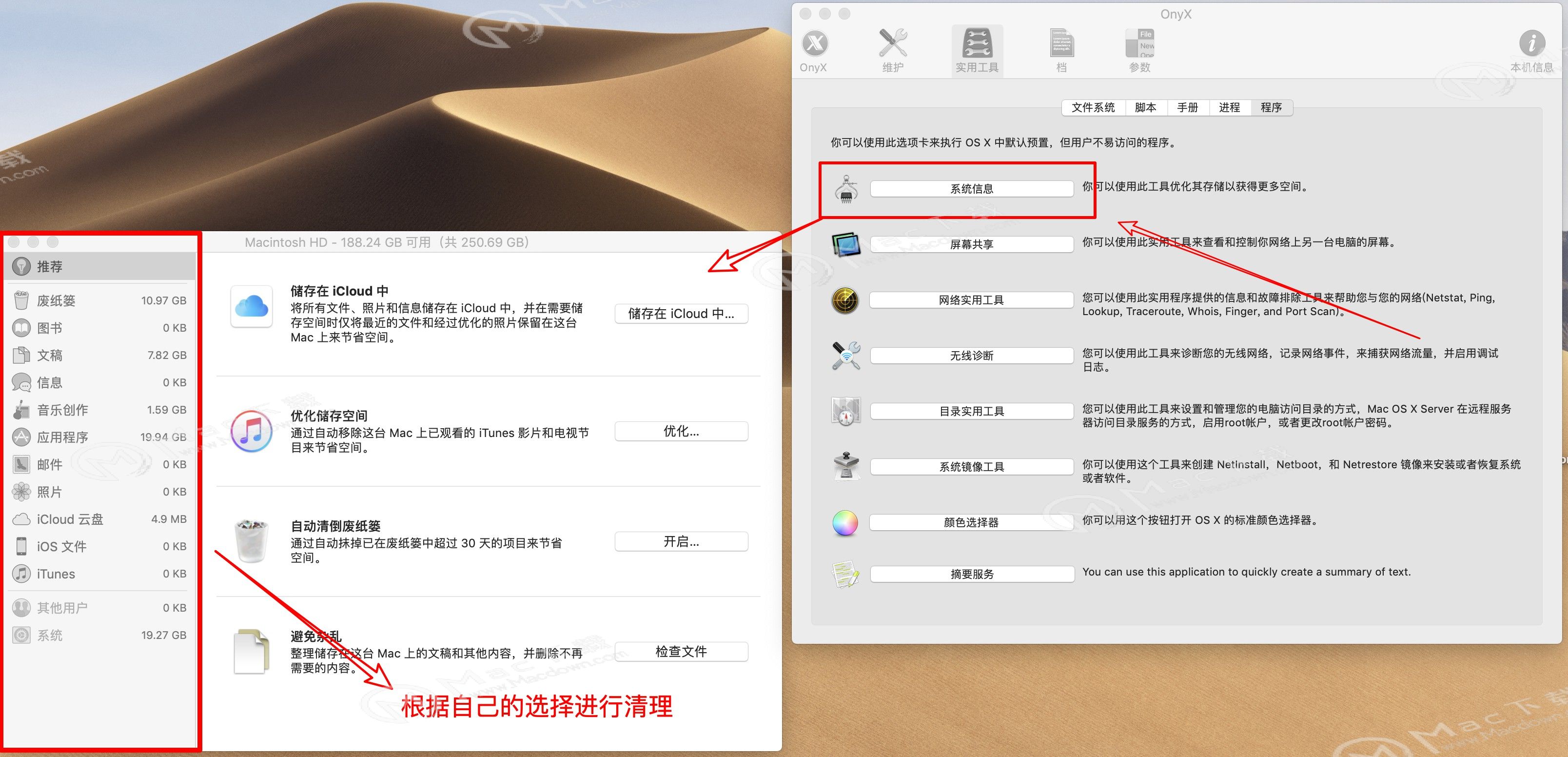This screenshot has height=757, width=1568.
Task: Open the 参数 toolbar icon
Action: (1139, 43)
